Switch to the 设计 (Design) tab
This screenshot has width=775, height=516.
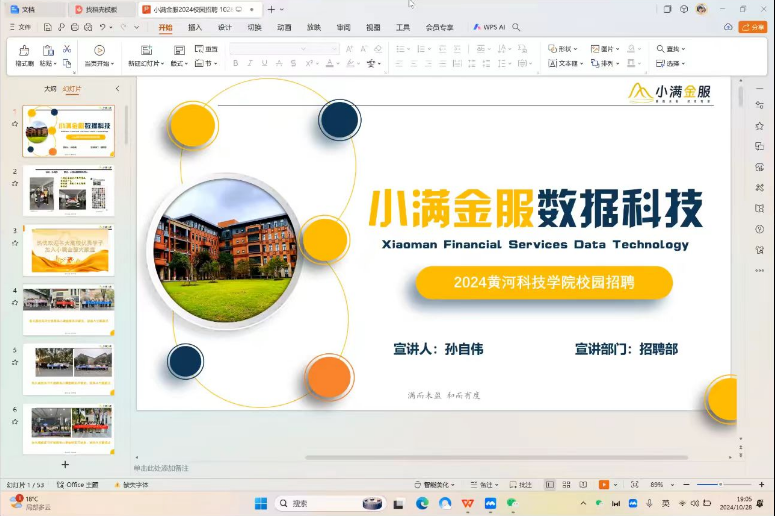click(224, 27)
